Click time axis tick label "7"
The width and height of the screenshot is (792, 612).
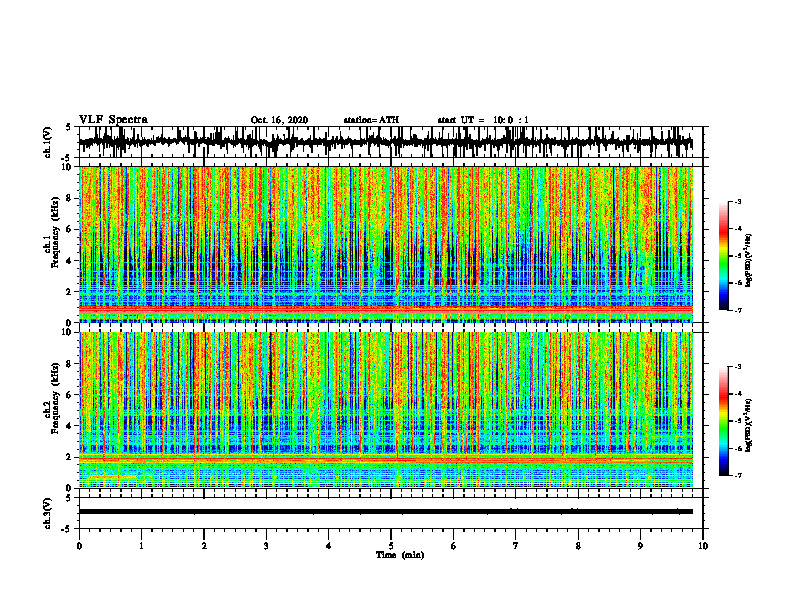[516, 546]
